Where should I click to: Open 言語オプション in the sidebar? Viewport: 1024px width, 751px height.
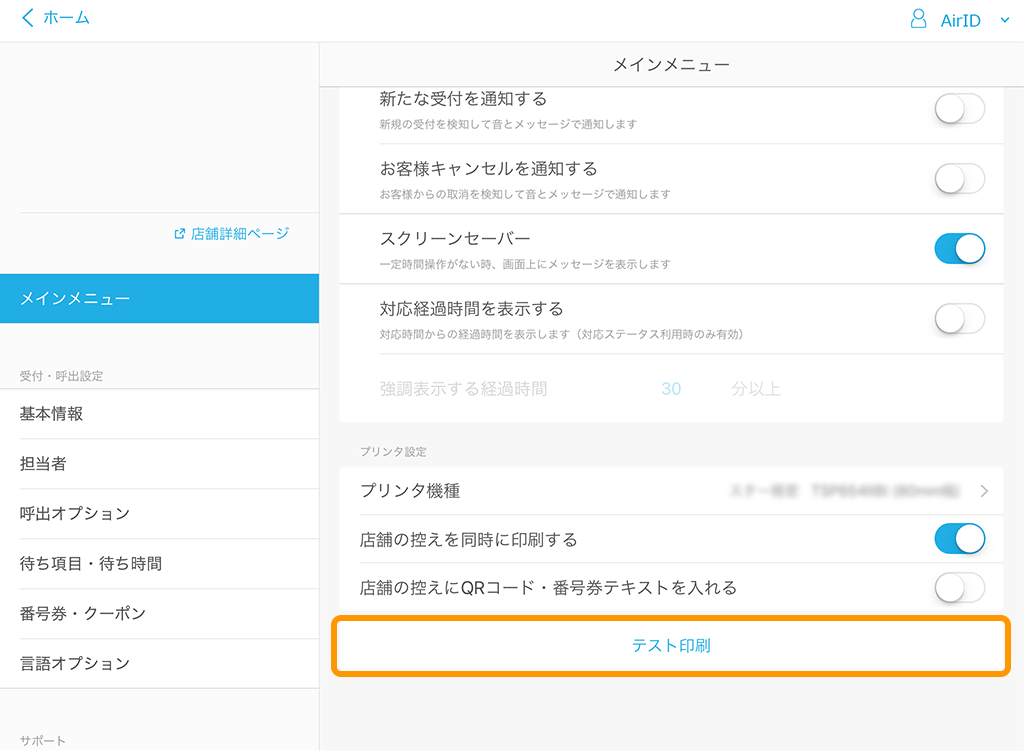[x=159, y=663]
